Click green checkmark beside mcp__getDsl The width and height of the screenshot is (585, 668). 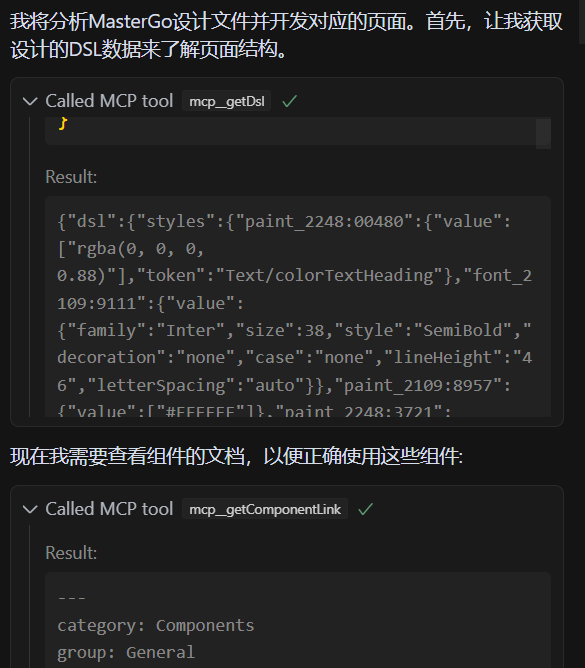[x=289, y=101]
